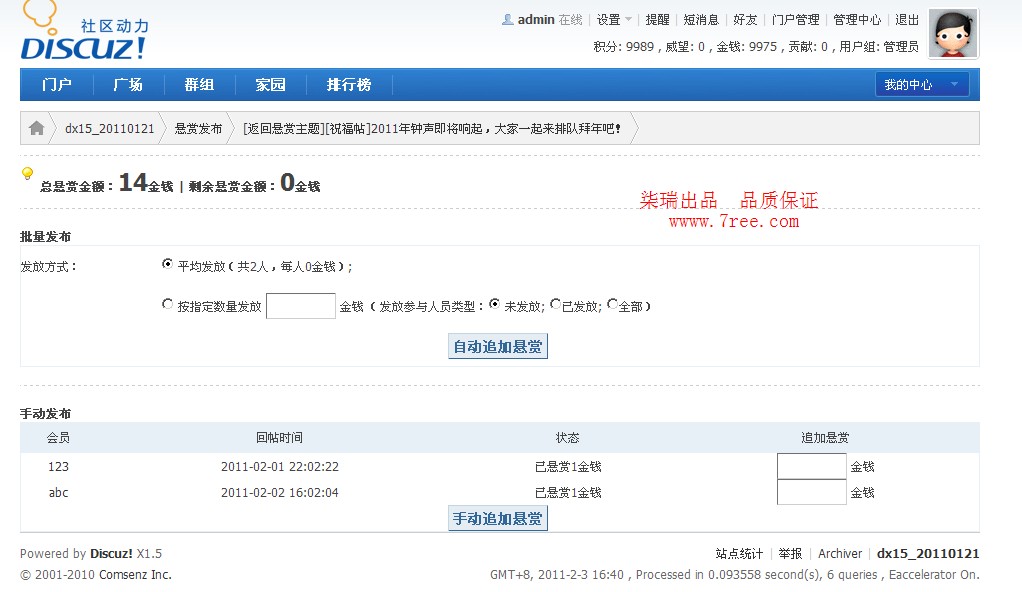The height and width of the screenshot is (592, 1022).
Task: Choose the 未发放 participant type radio
Action: [495, 304]
